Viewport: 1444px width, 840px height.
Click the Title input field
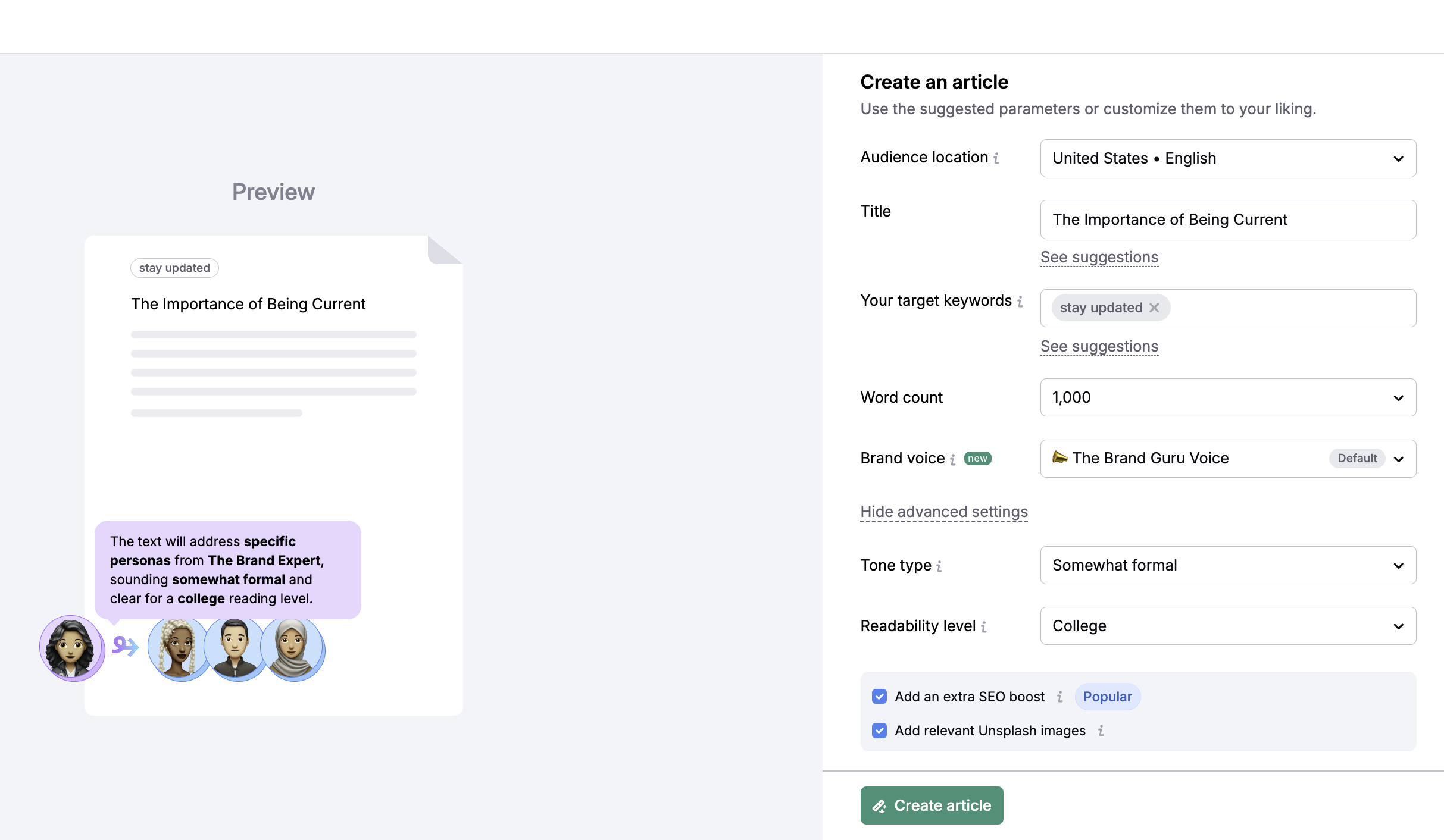[x=1228, y=218]
